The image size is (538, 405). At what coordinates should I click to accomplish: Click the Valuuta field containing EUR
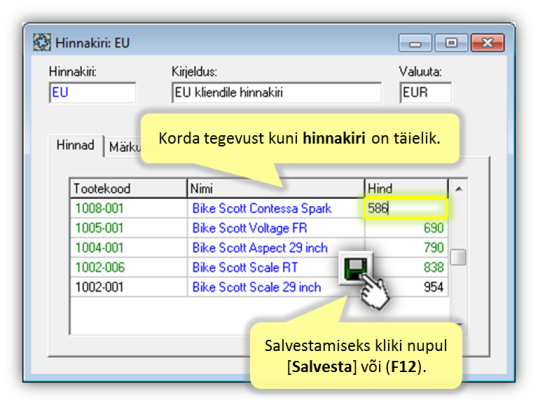point(425,92)
